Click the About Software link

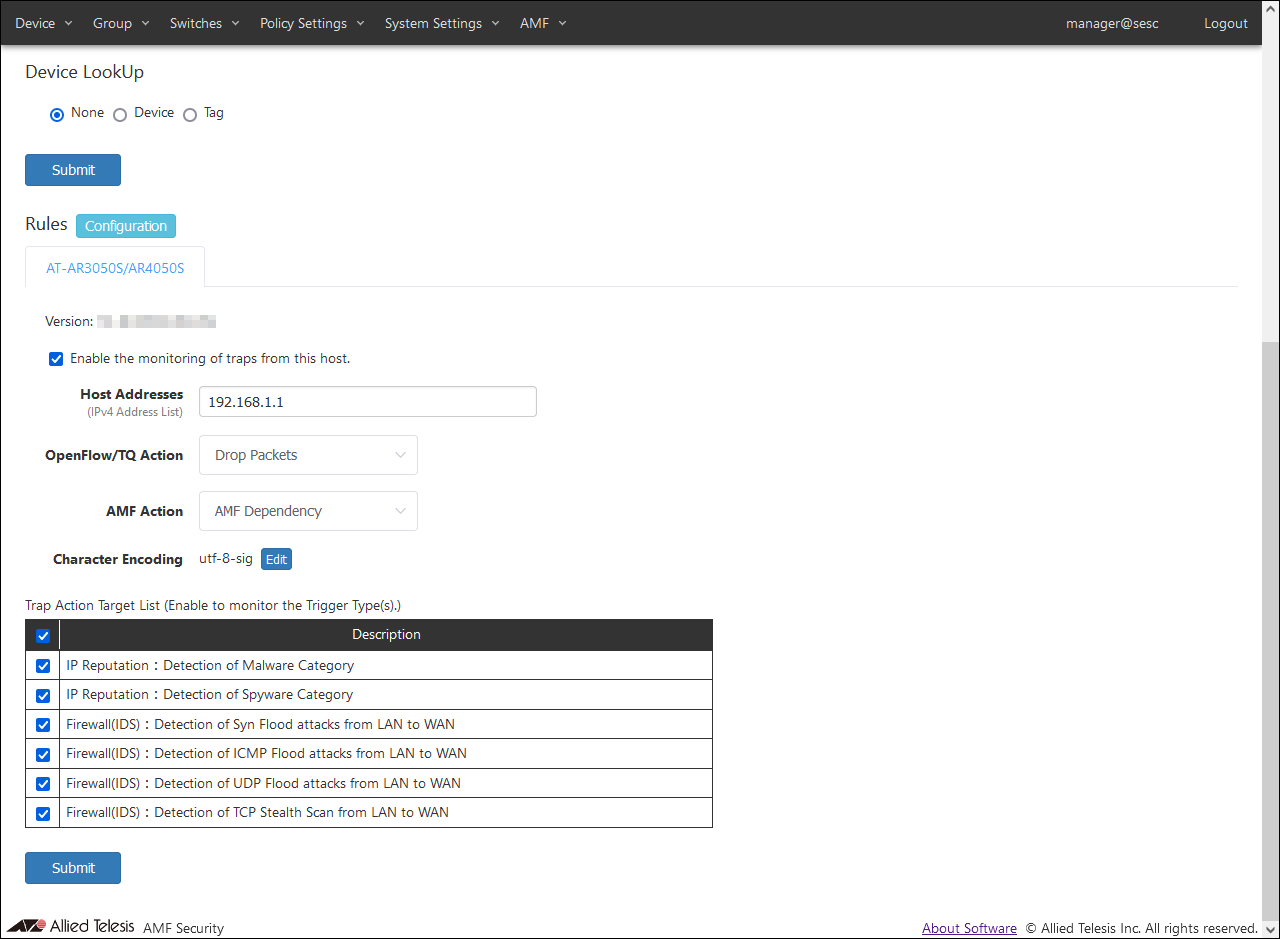click(969, 928)
